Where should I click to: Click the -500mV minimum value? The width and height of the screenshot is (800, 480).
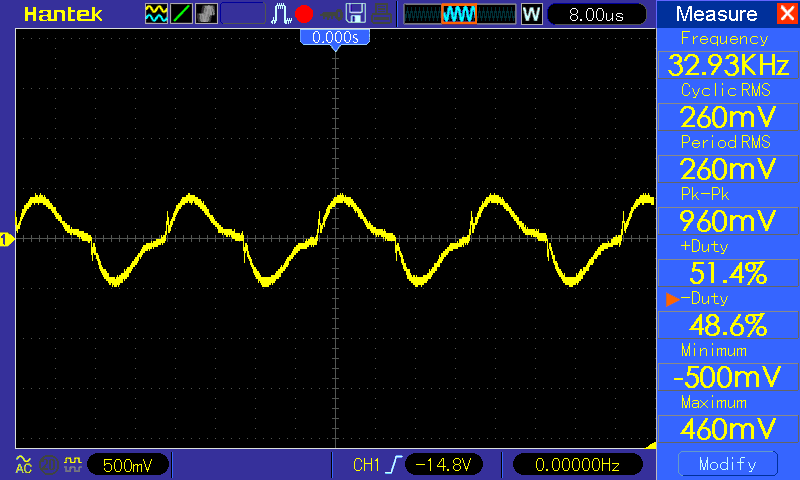728,377
